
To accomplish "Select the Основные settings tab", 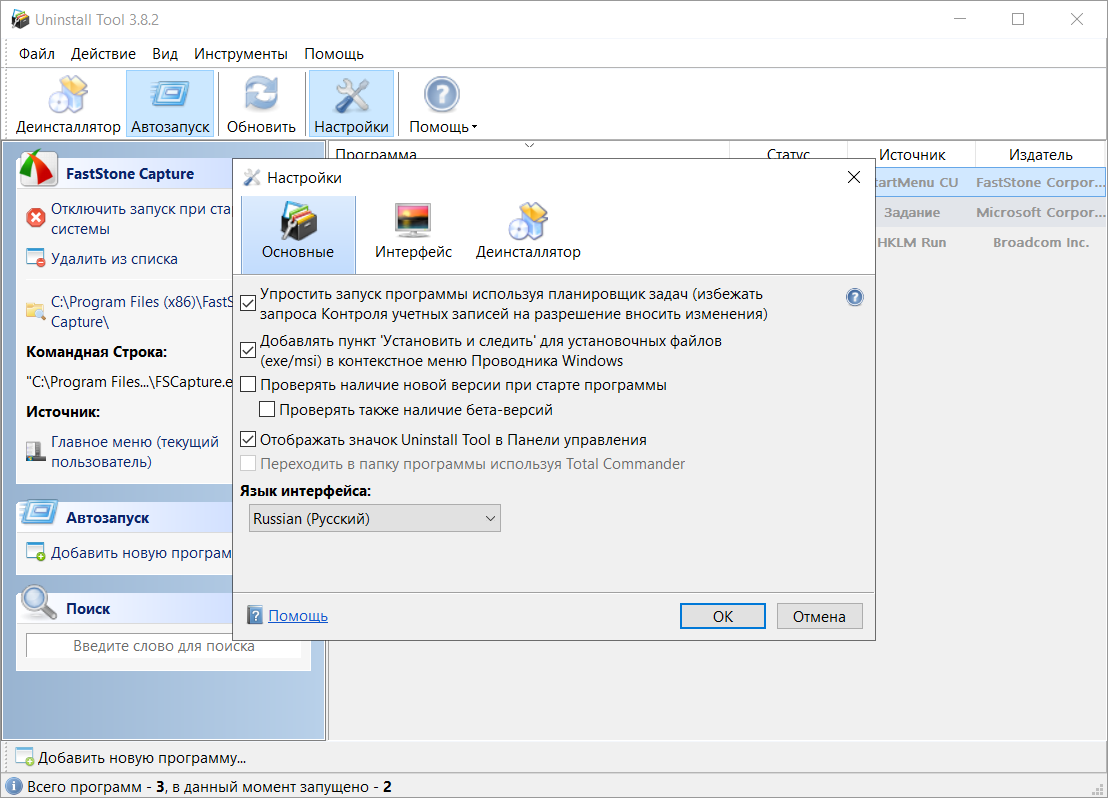I will click(297, 234).
